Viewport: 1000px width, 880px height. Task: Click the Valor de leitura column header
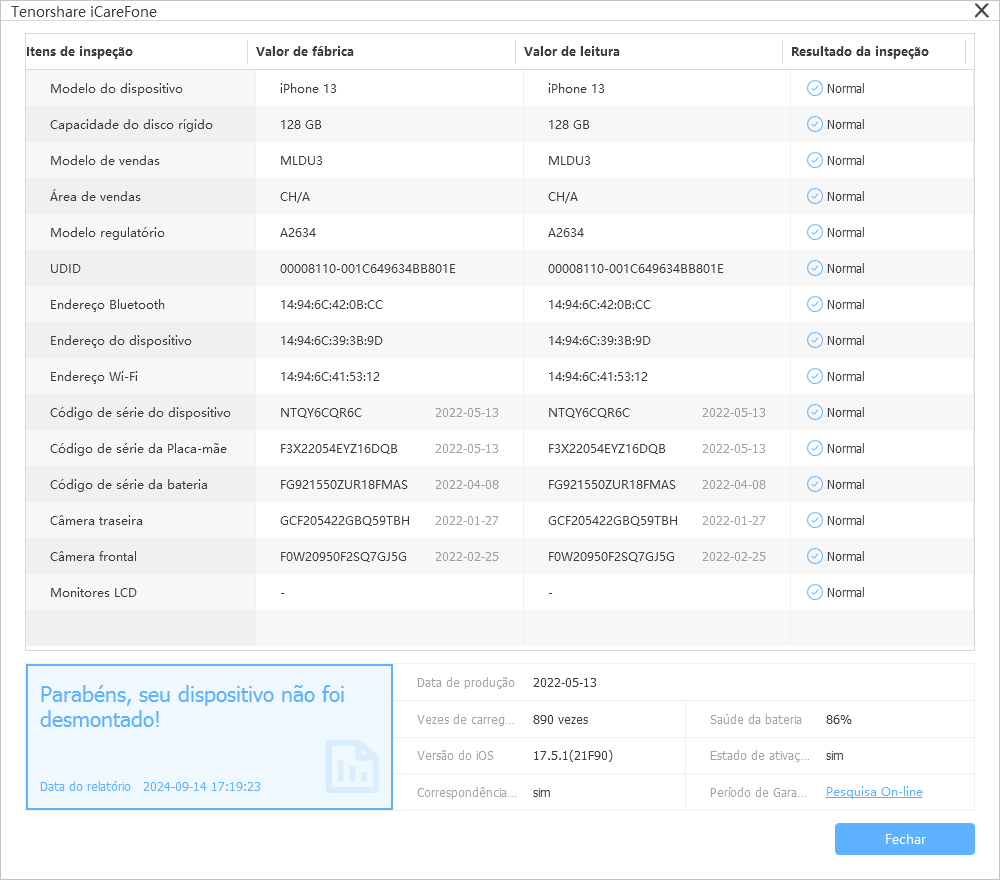[x=570, y=52]
